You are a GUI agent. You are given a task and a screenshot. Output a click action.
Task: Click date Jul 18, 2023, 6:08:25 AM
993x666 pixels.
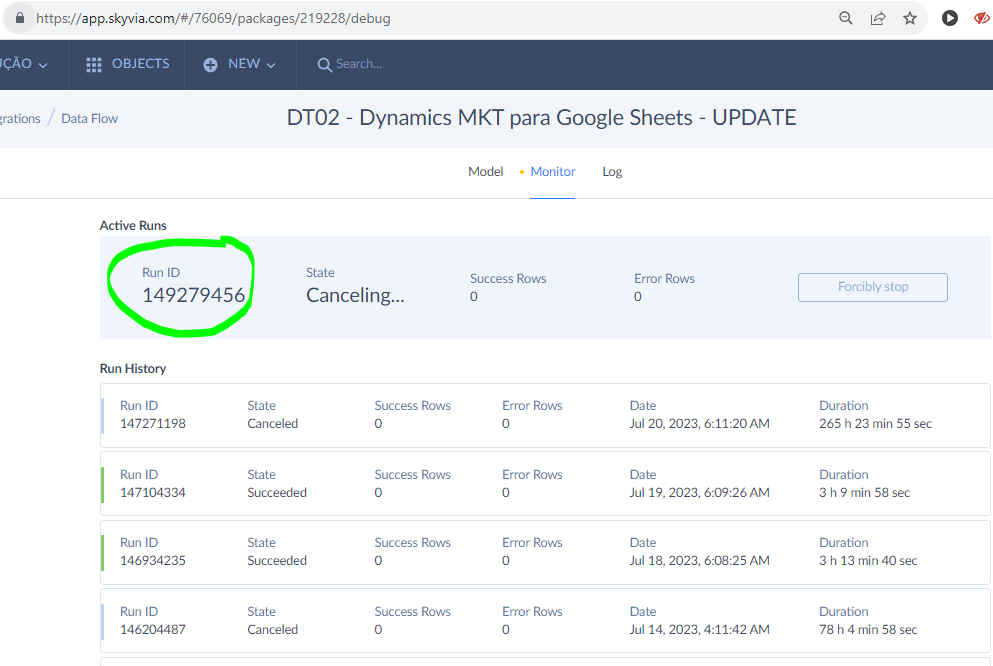pyautogui.click(x=700, y=560)
